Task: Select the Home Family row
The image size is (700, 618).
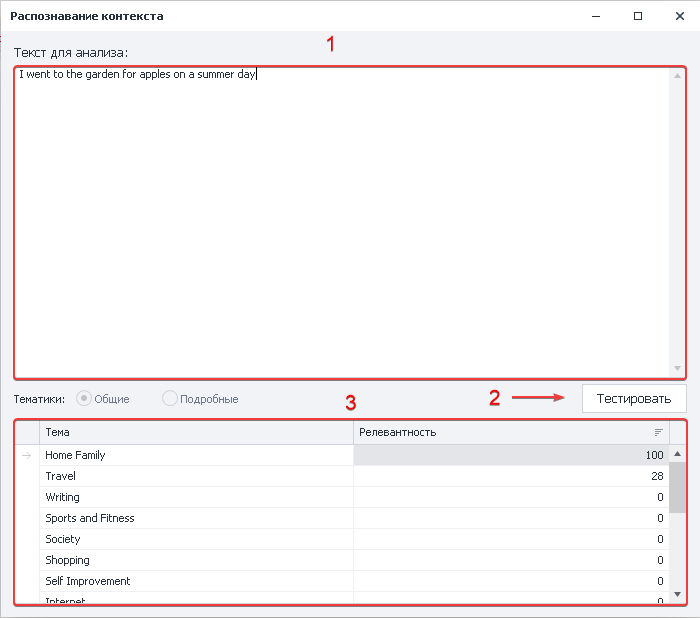Action: coord(196,455)
